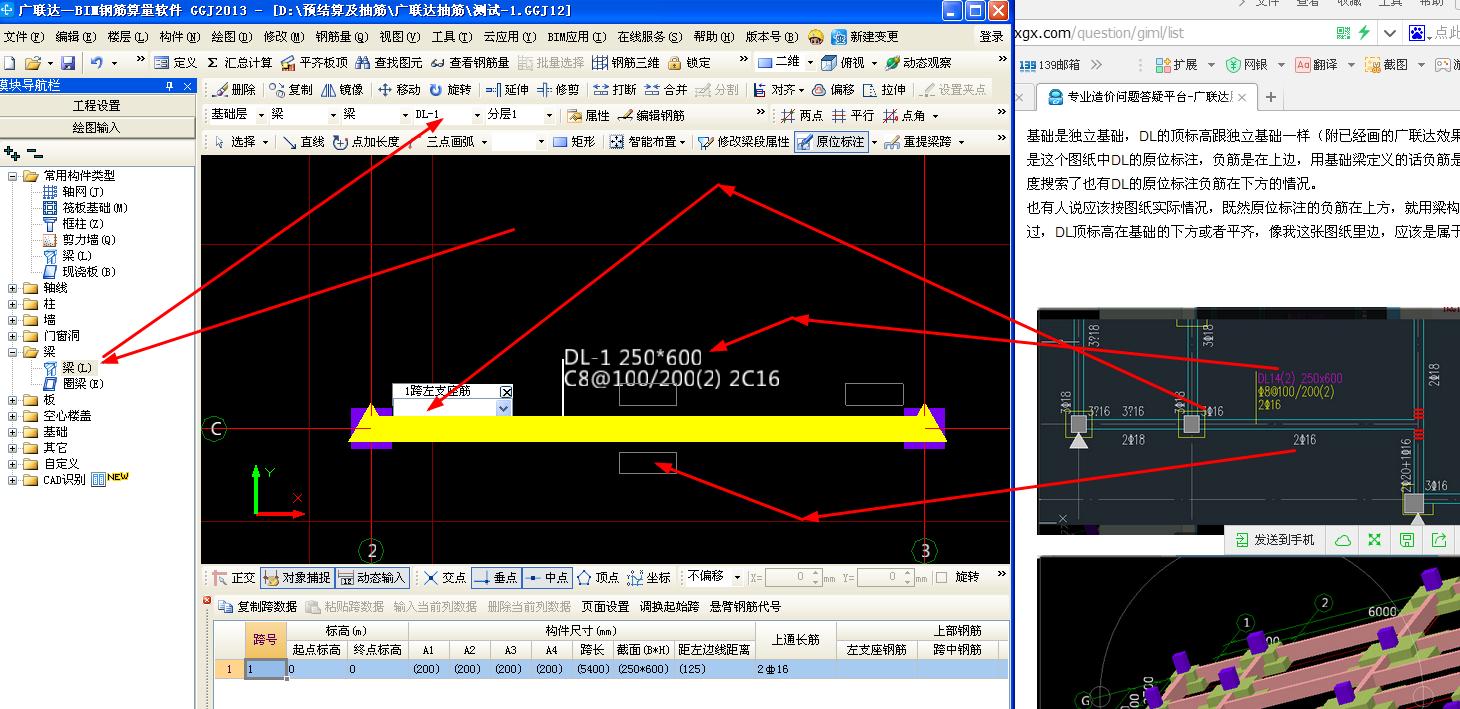1460x709 pixels.
Task: Open the 文件 menu
Action: (24, 36)
